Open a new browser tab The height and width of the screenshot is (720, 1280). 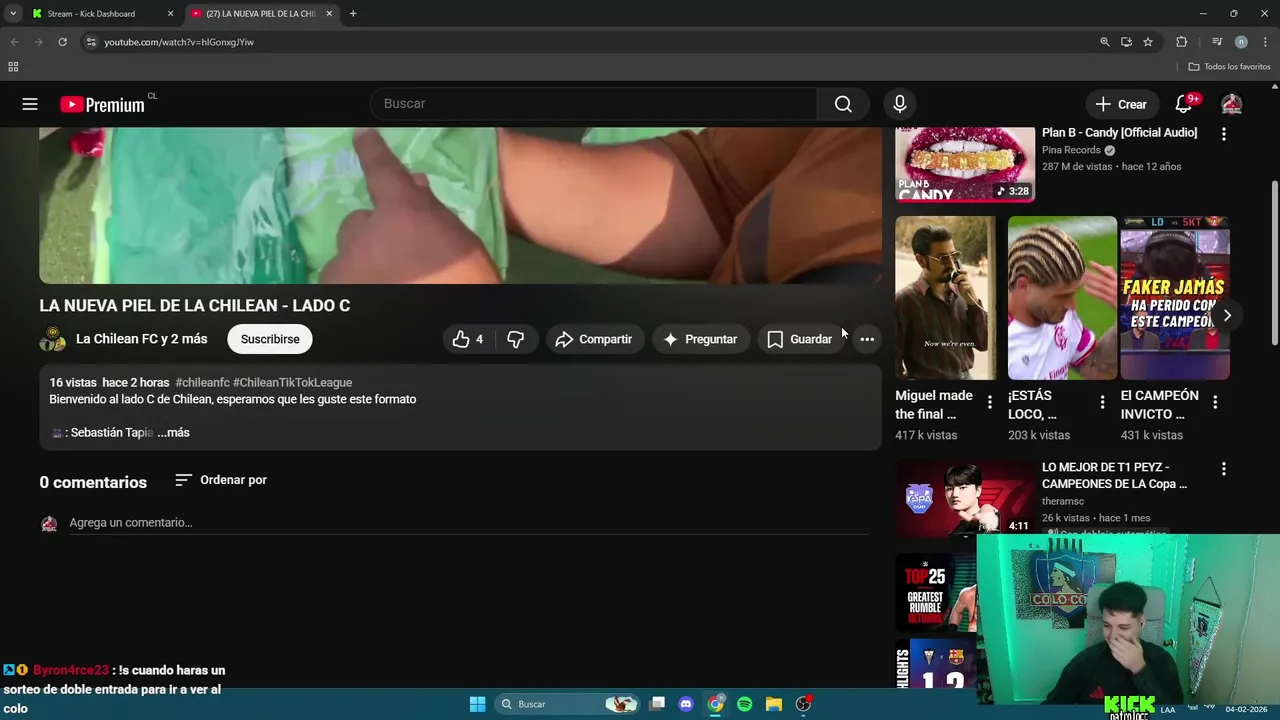tap(353, 14)
